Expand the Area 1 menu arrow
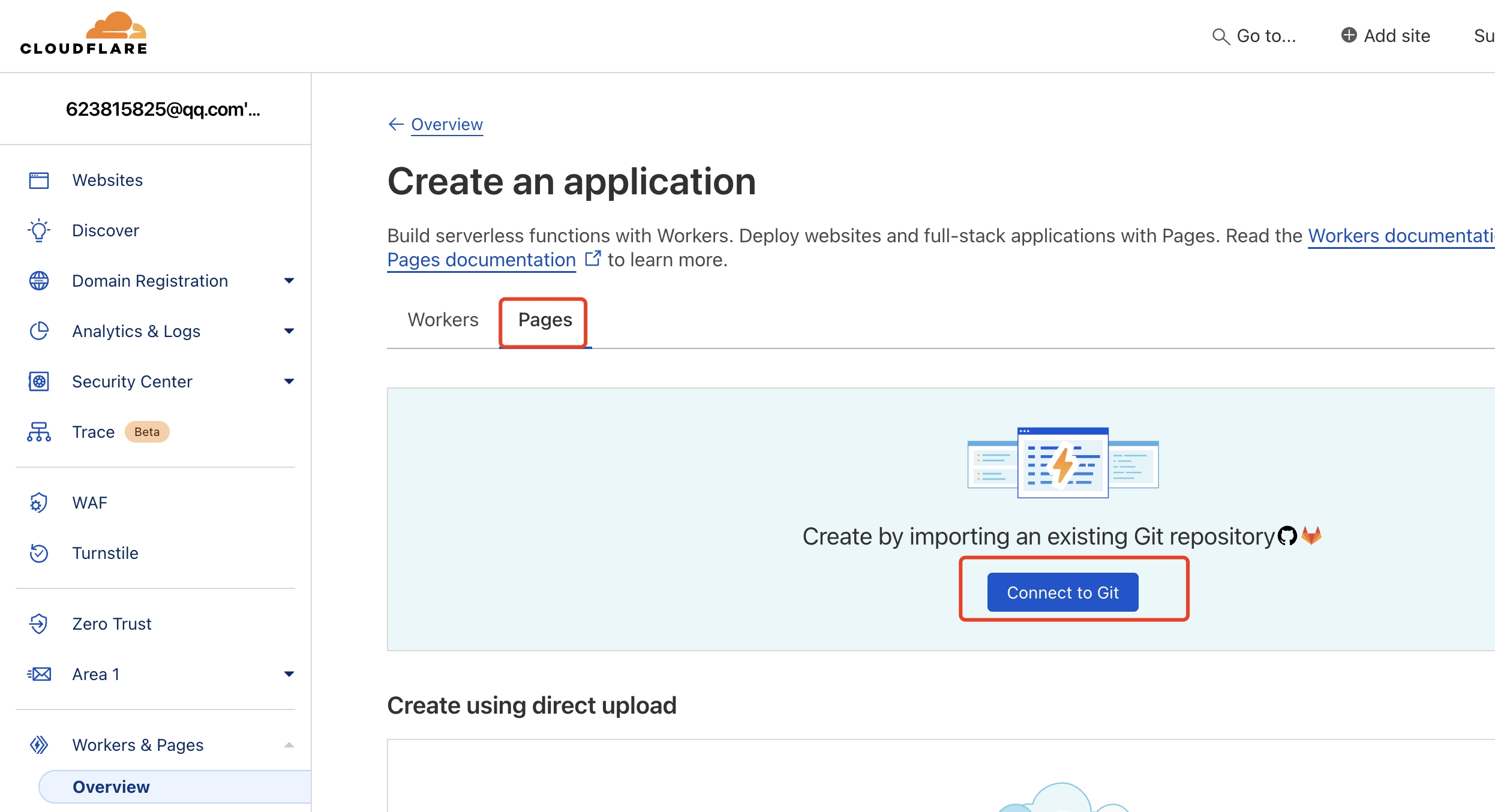Screen dimensions: 1495x812 [289, 674]
